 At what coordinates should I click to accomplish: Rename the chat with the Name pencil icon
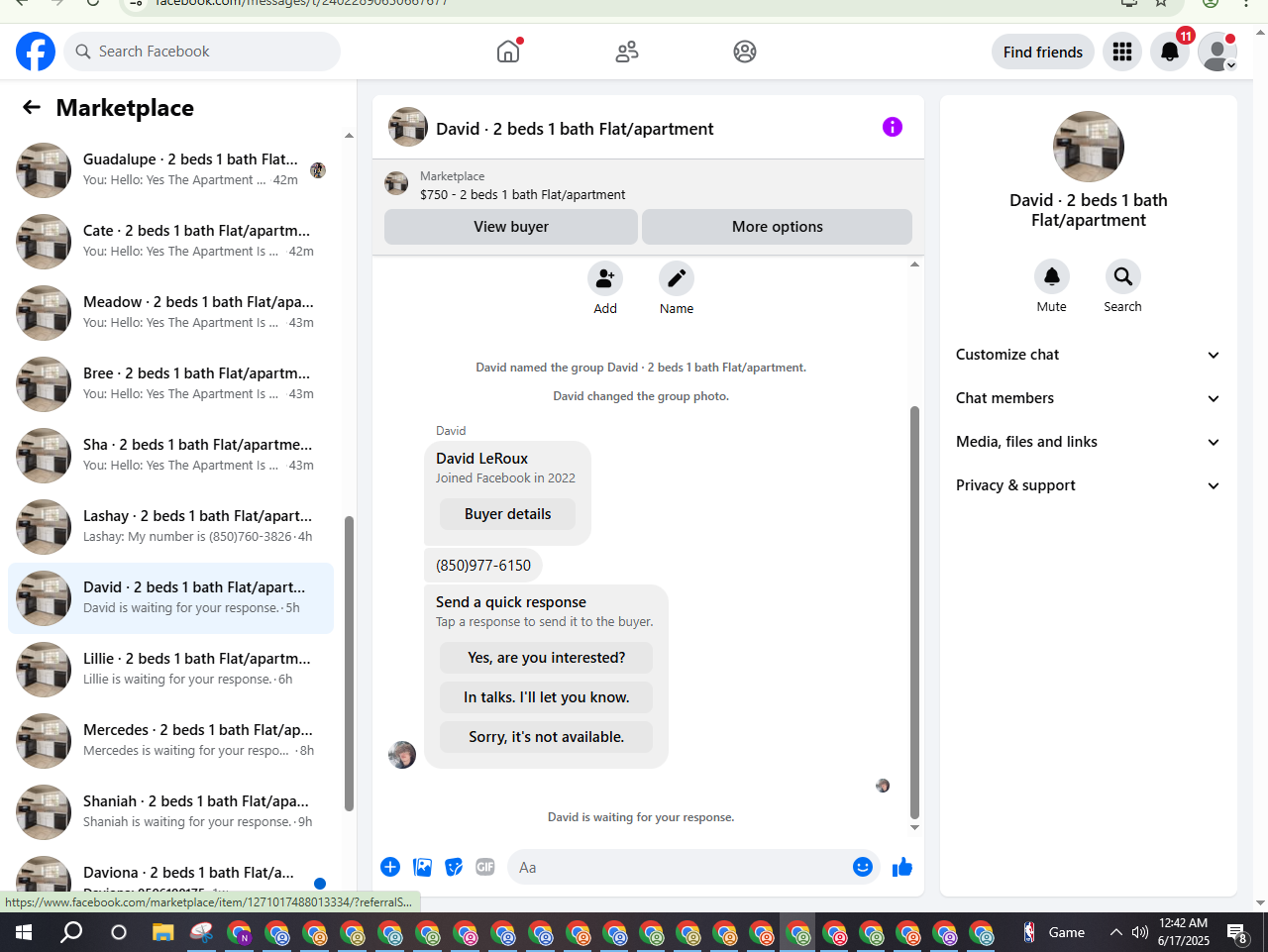coord(677,278)
